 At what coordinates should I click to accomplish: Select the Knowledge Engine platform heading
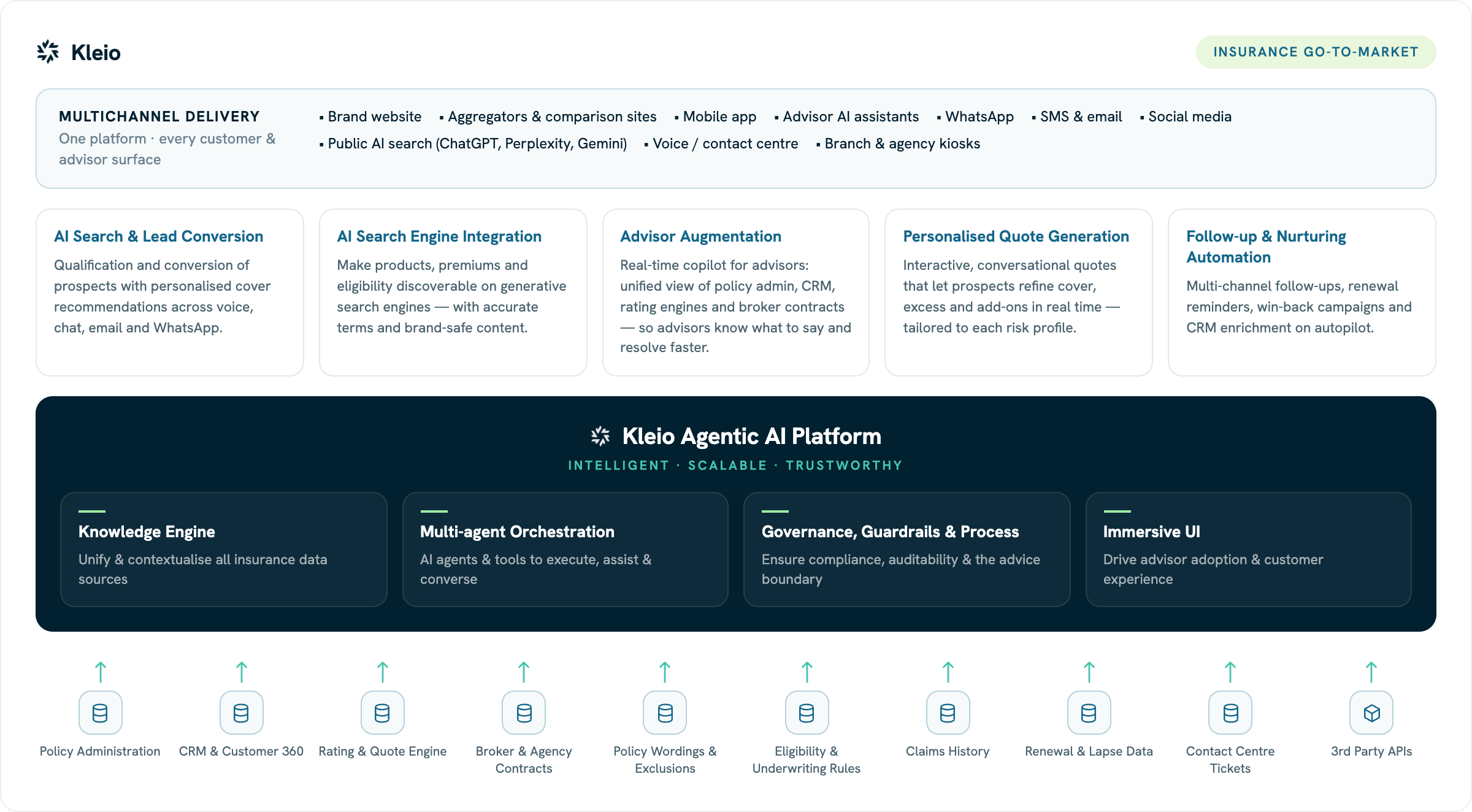tap(147, 532)
